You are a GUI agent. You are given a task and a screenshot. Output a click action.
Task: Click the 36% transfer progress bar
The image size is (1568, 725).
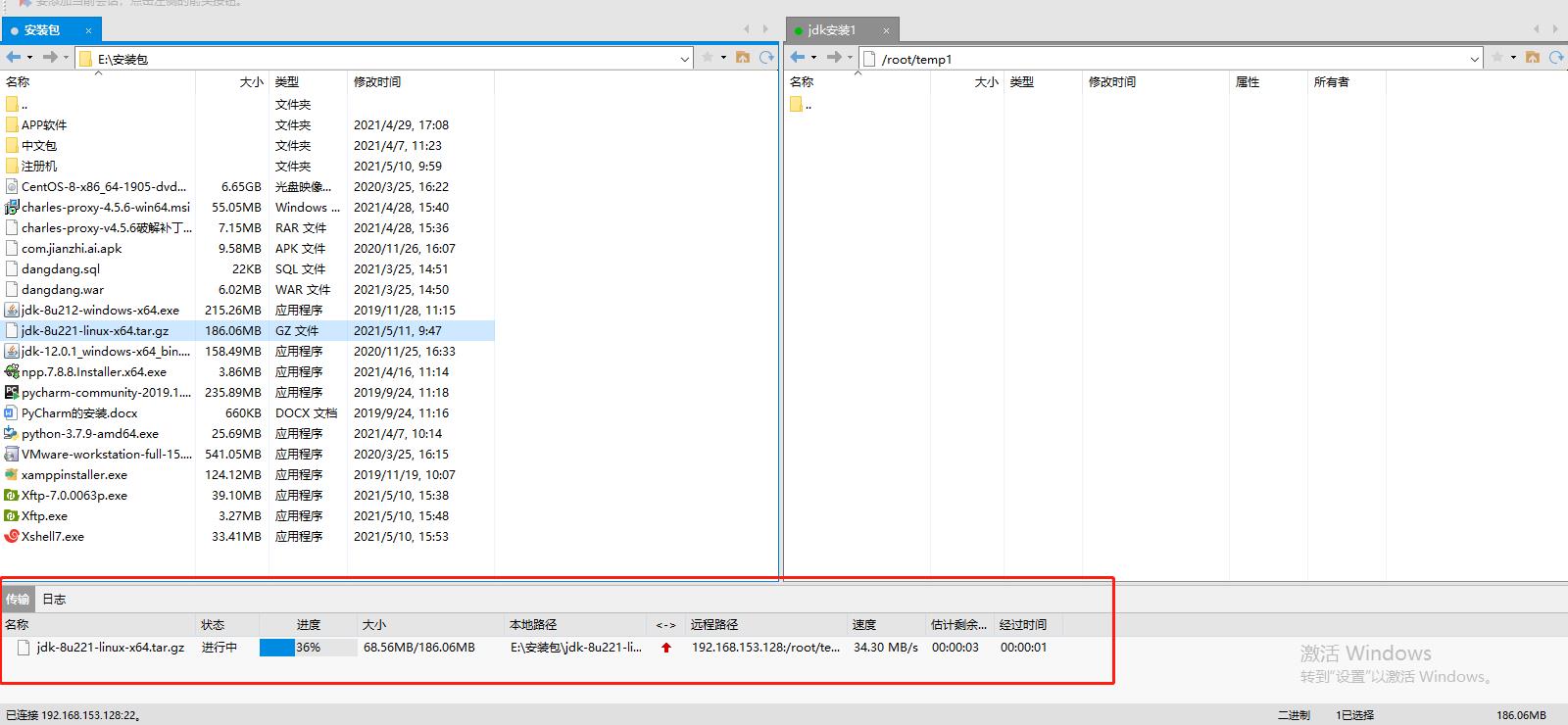[x=308, y=648]
